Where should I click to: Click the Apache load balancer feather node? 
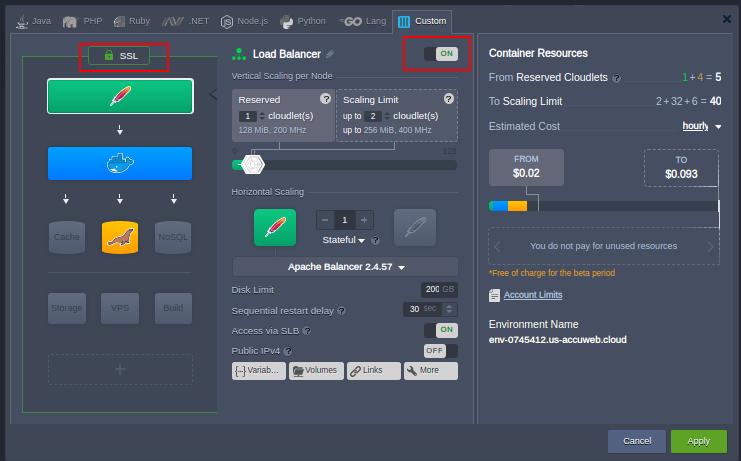pyautogui.click(x=120, y=96)
